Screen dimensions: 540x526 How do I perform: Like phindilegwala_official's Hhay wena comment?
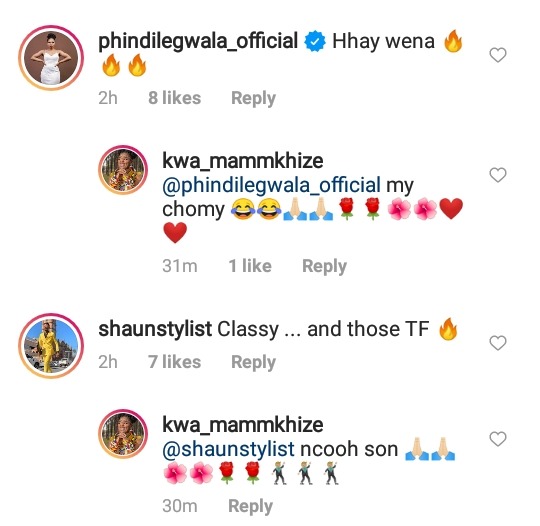click(498, 55)
